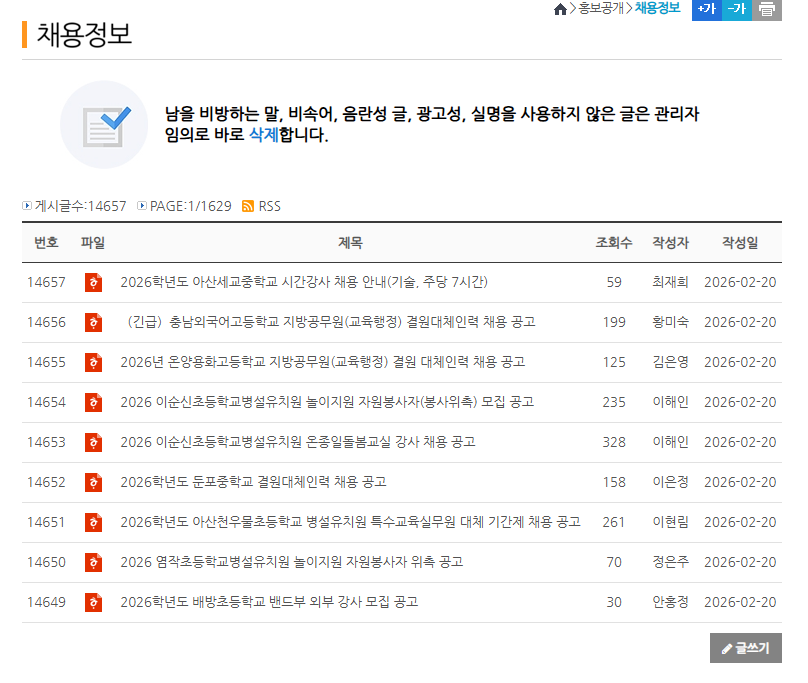Click the 번호 column header
Screen dimensions: 808x683
point(46,242)
